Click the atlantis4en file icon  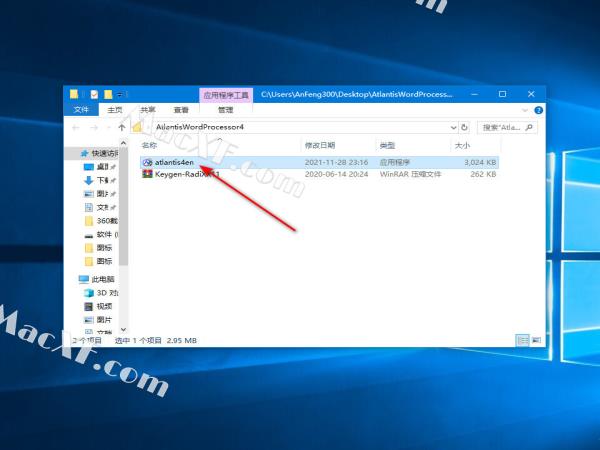click(x=147, y=163)
